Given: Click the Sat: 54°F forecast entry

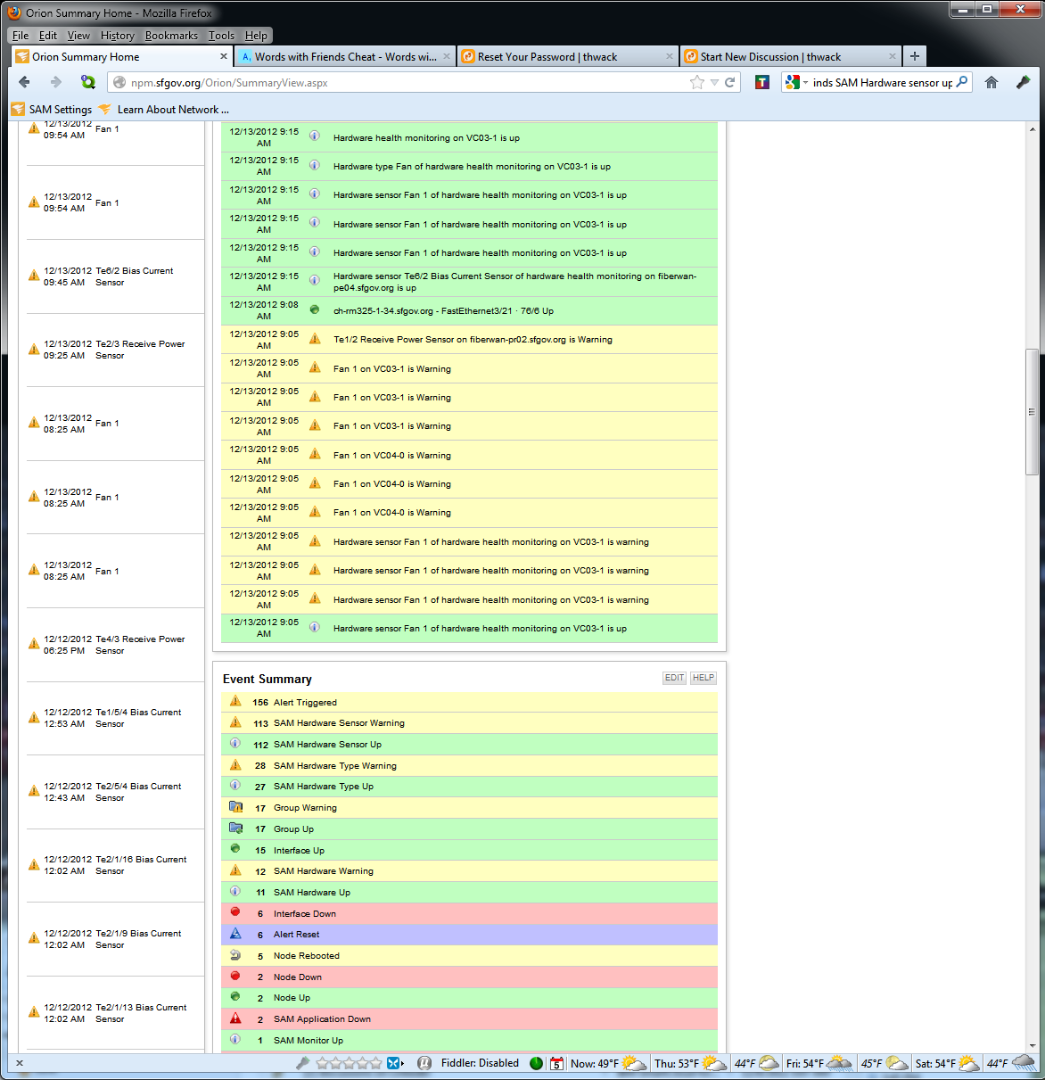Looking at the screenshot, I should (946, 1063).
